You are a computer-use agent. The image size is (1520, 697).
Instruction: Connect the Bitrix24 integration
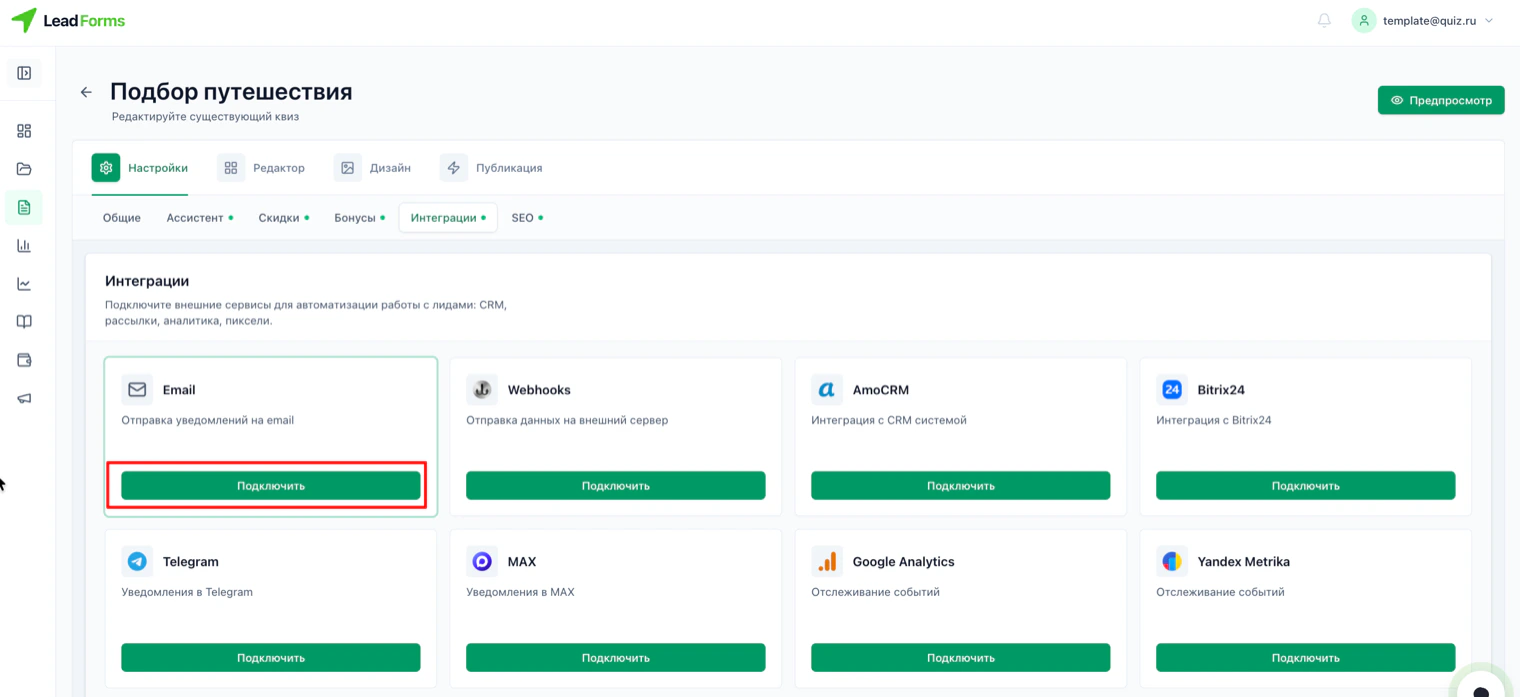point(1306,486)
